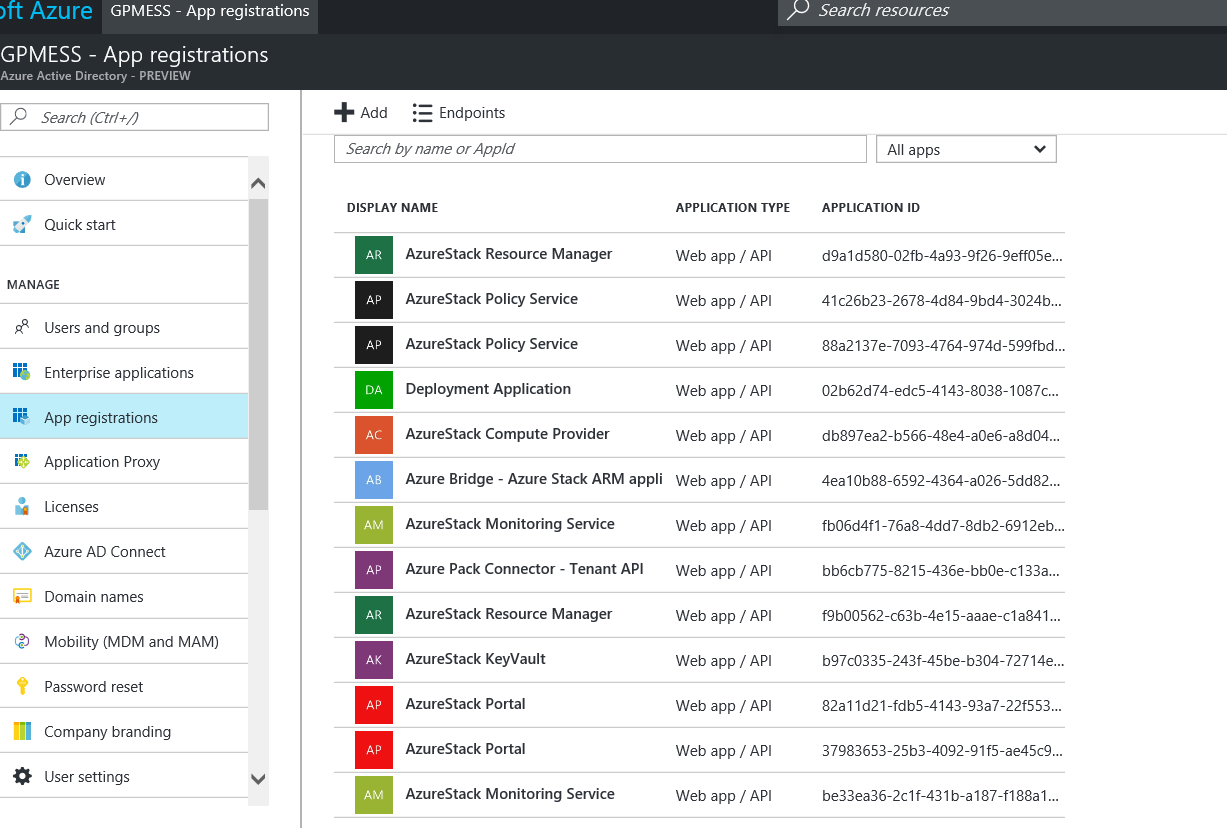Click the User settings gear icon

pos(22,777)
